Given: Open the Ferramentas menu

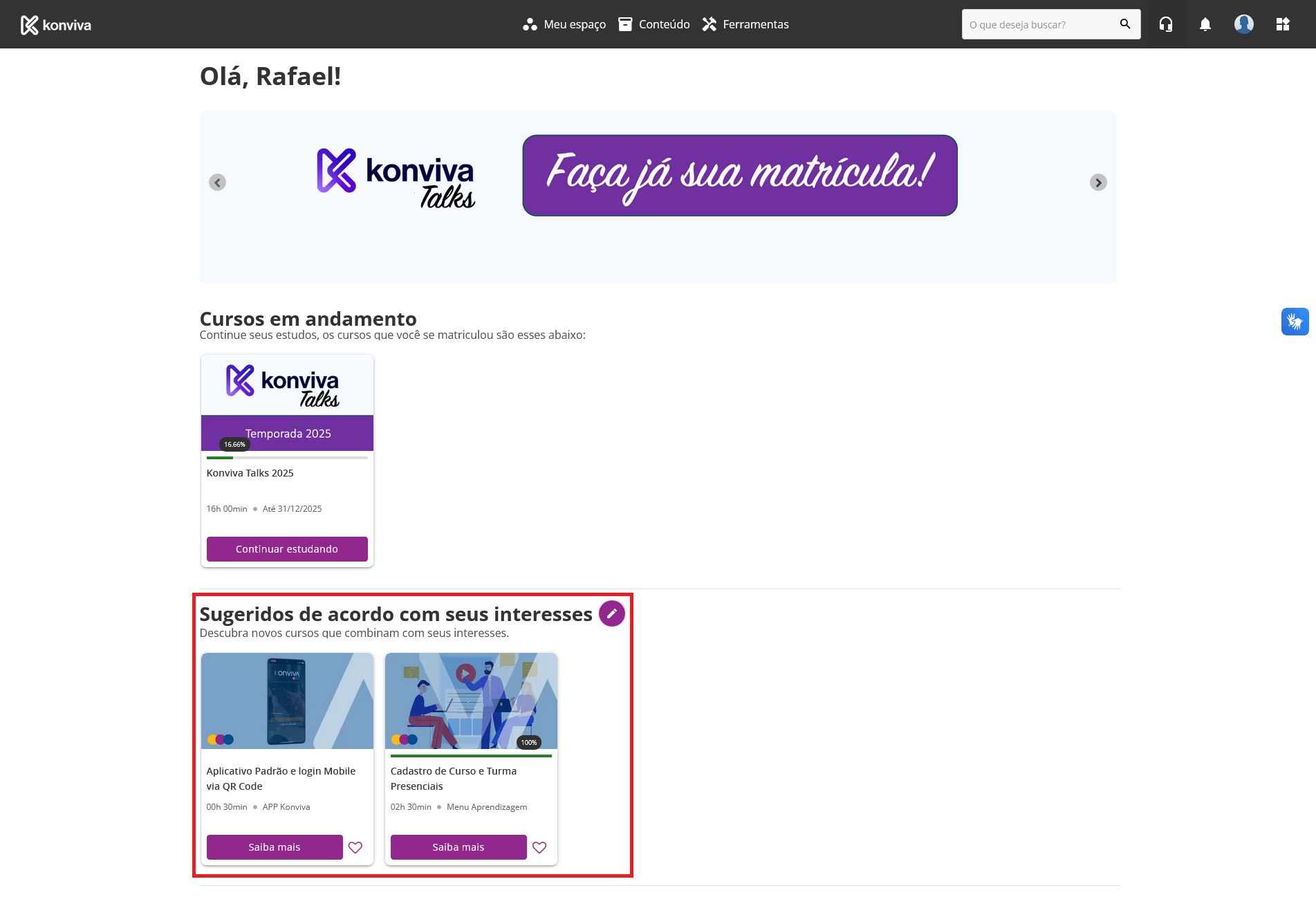Looking at the screenshot, I should tap(745, 24).
